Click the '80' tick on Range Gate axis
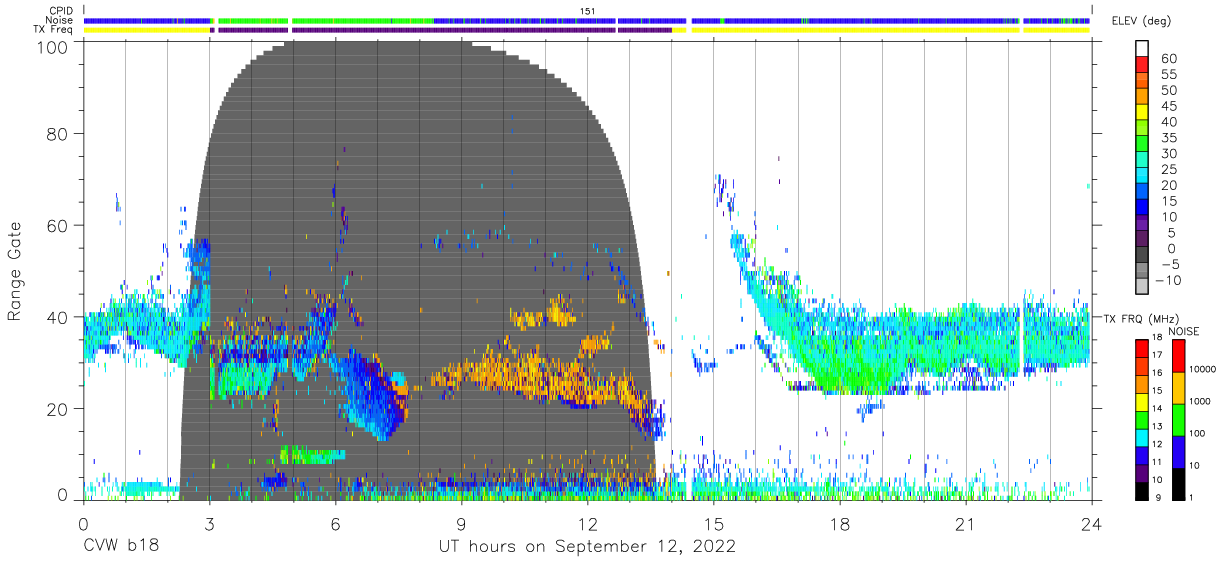The width and height of the screenshot is (1228, 567). pyautogui.click(x=58, y=134)
